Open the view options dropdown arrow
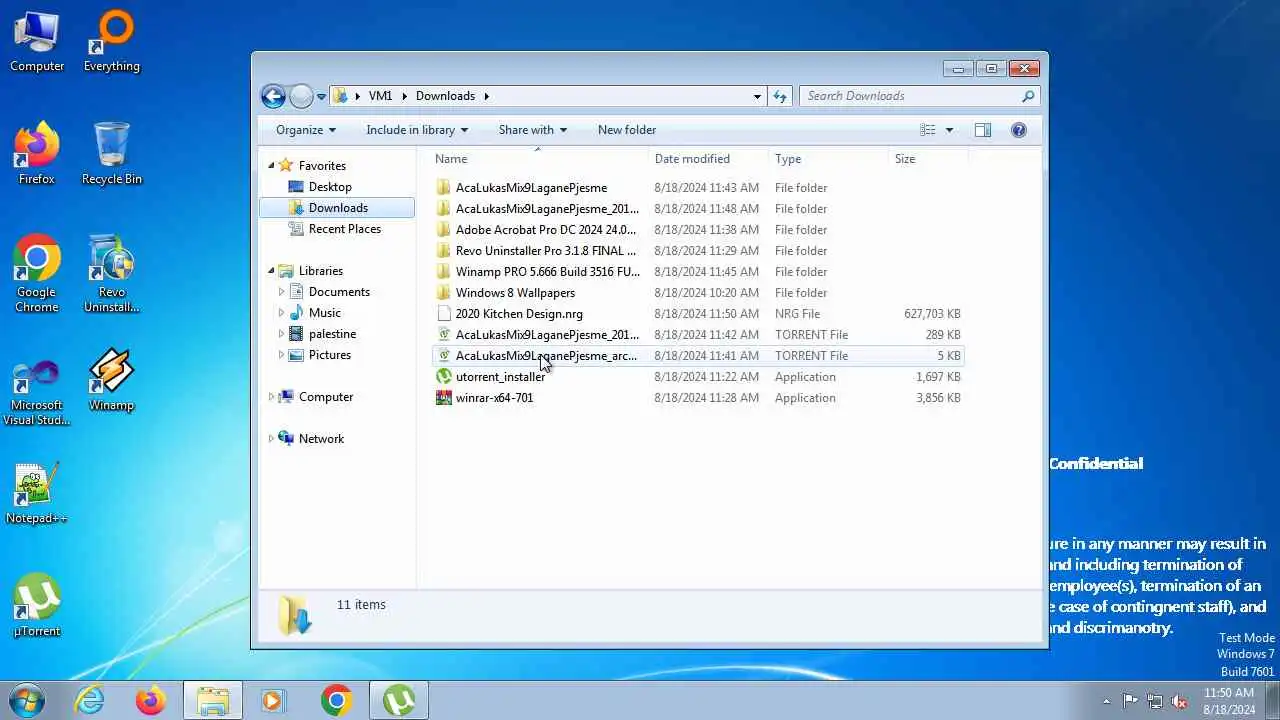 (x=949, y=130)
